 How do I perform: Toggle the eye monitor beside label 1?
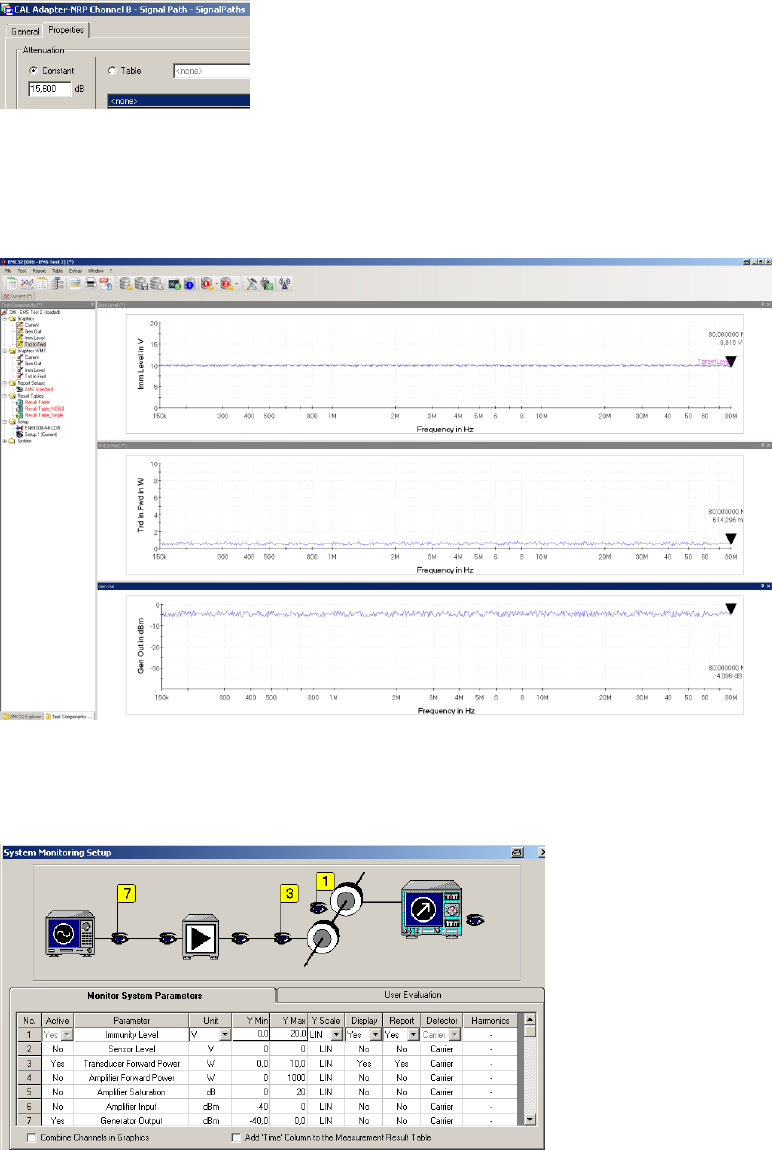pyautogui.click(x=319, y=907)
